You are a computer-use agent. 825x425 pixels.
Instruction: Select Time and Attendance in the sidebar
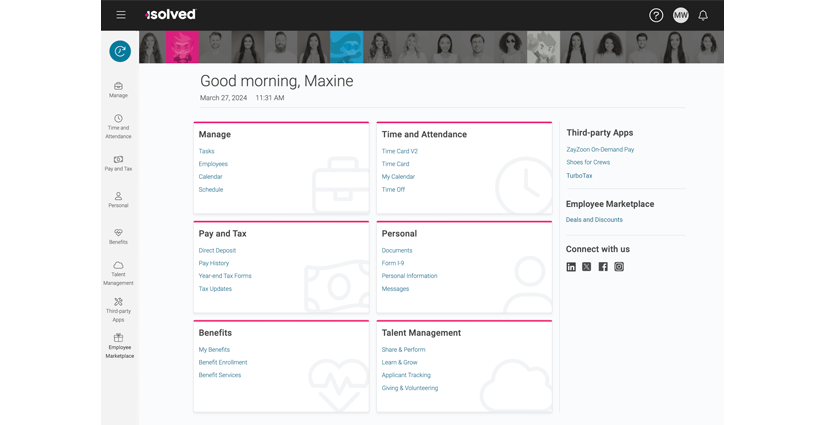click(x=119, y=123)
